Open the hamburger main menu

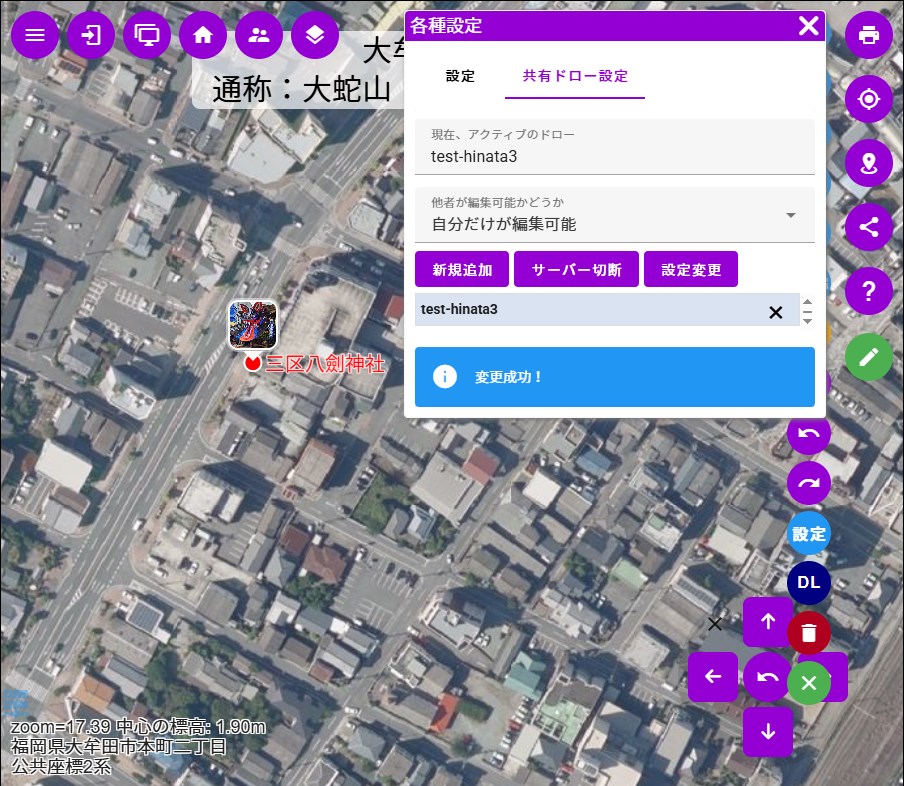pos(35,35)
